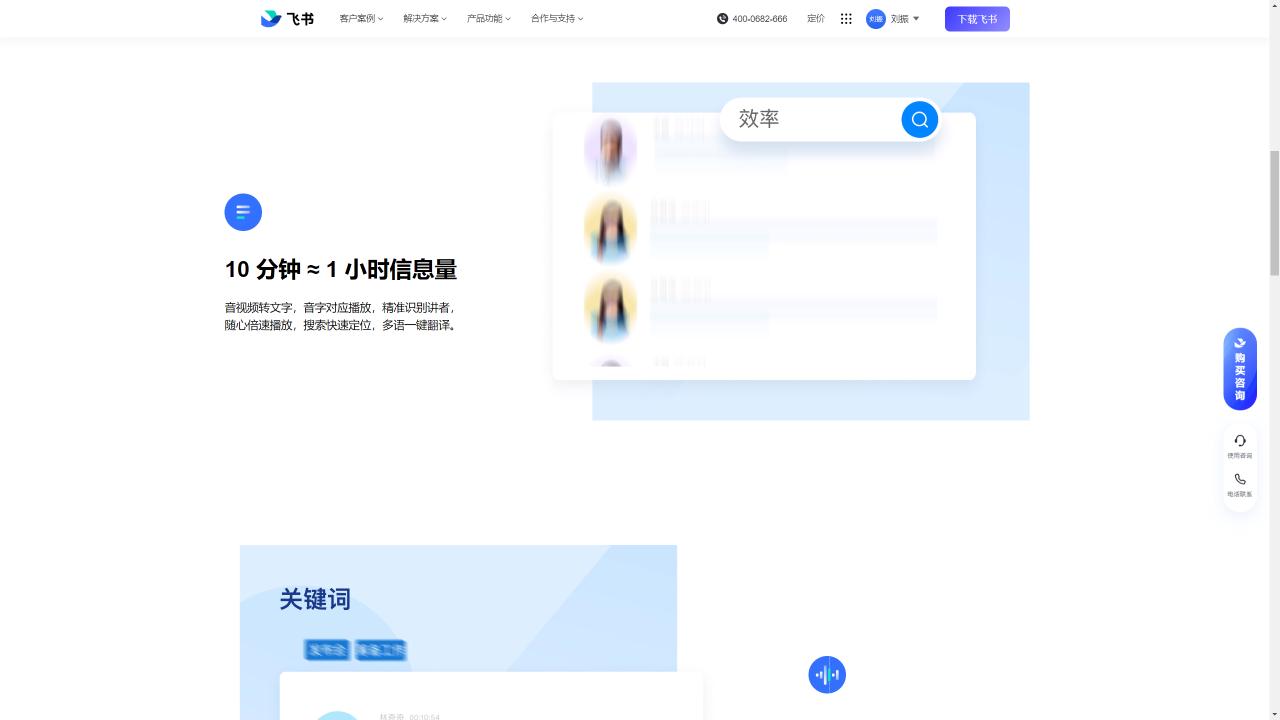The width and height of the screenshot is (1280, 720).
Task: Click the first blurred keyword tag
Action: [x=327, y=650]
